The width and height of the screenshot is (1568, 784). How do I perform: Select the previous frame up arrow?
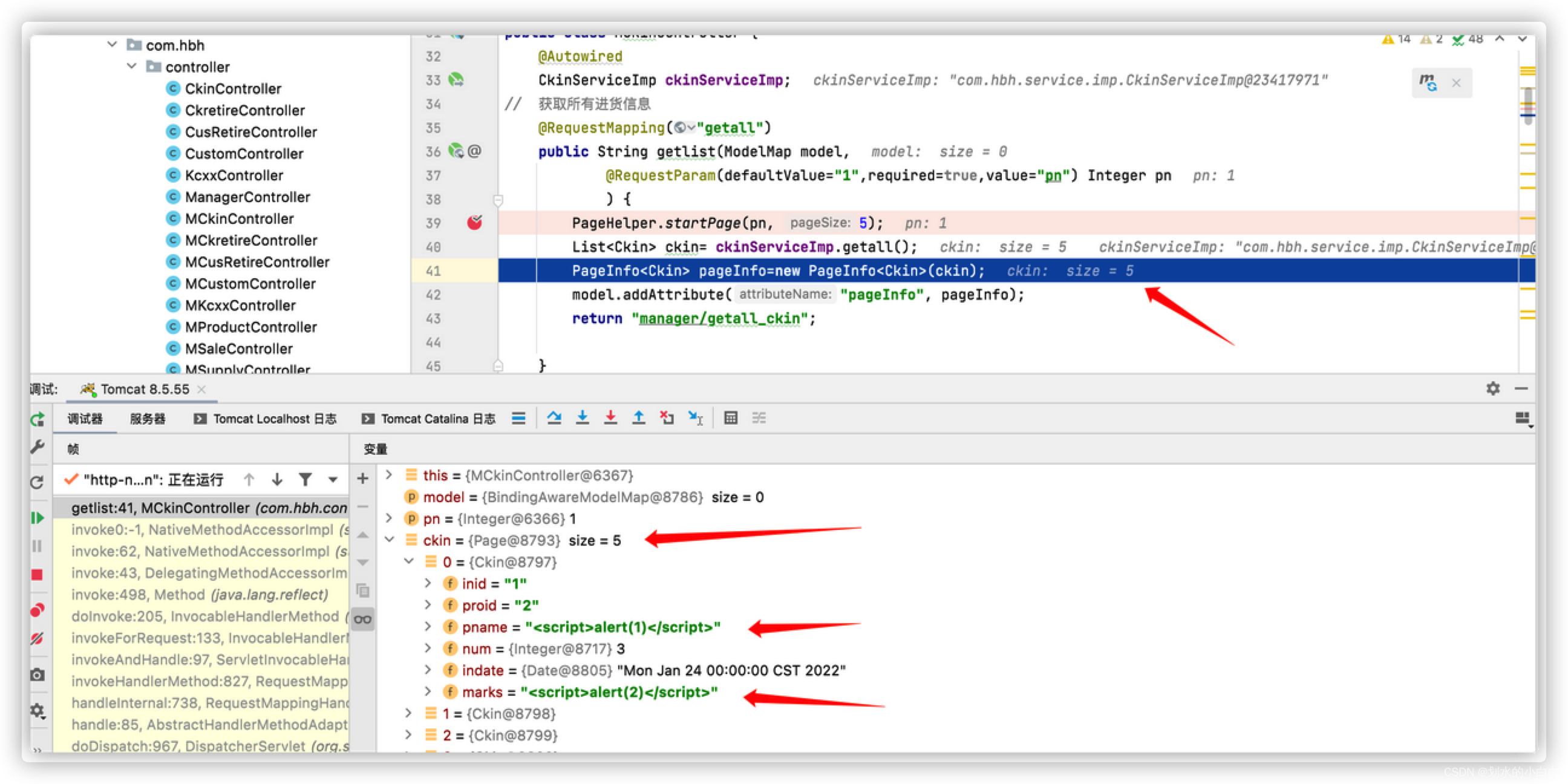pos(249,480)
